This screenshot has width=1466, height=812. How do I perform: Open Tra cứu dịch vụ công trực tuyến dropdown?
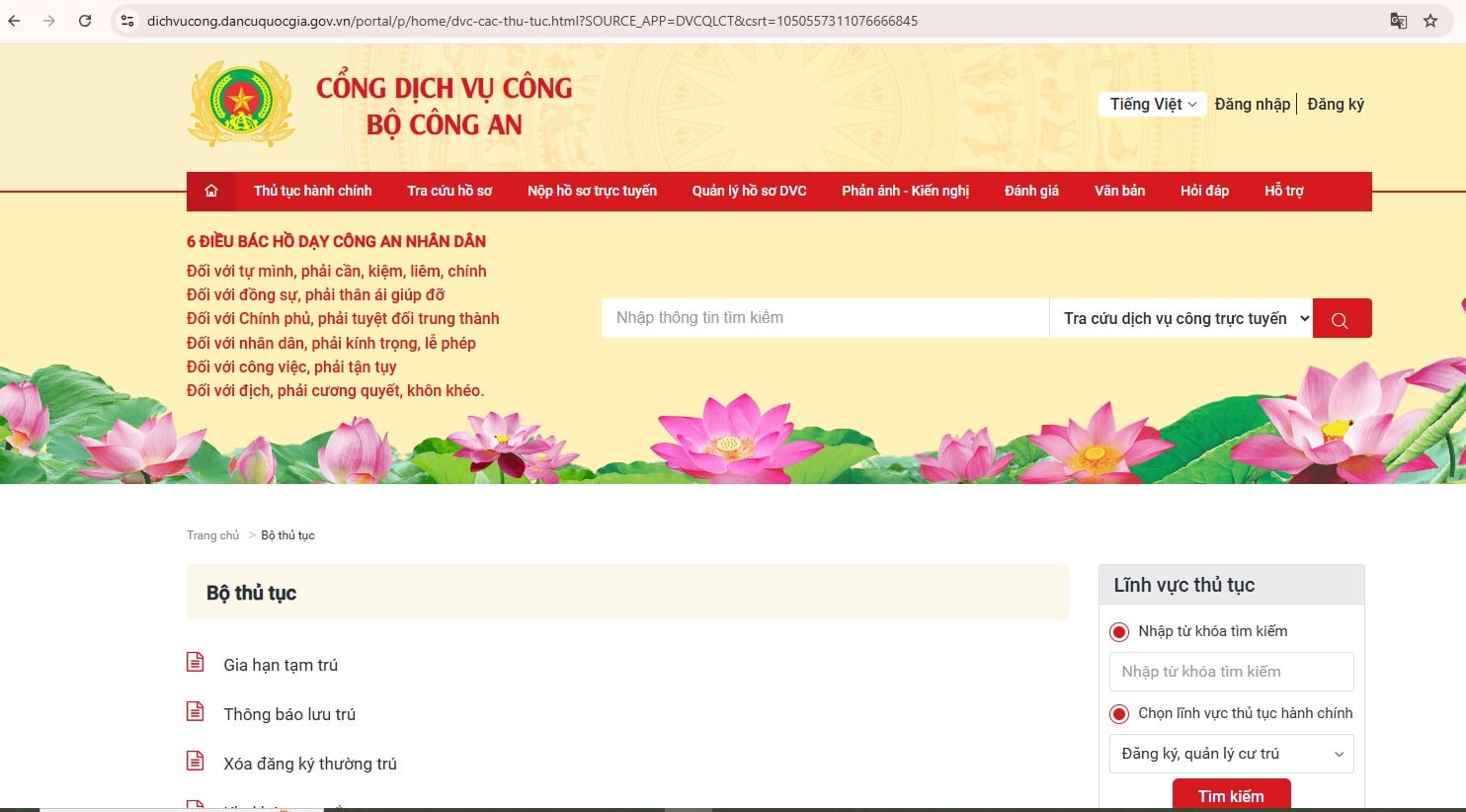point(1181,318)
